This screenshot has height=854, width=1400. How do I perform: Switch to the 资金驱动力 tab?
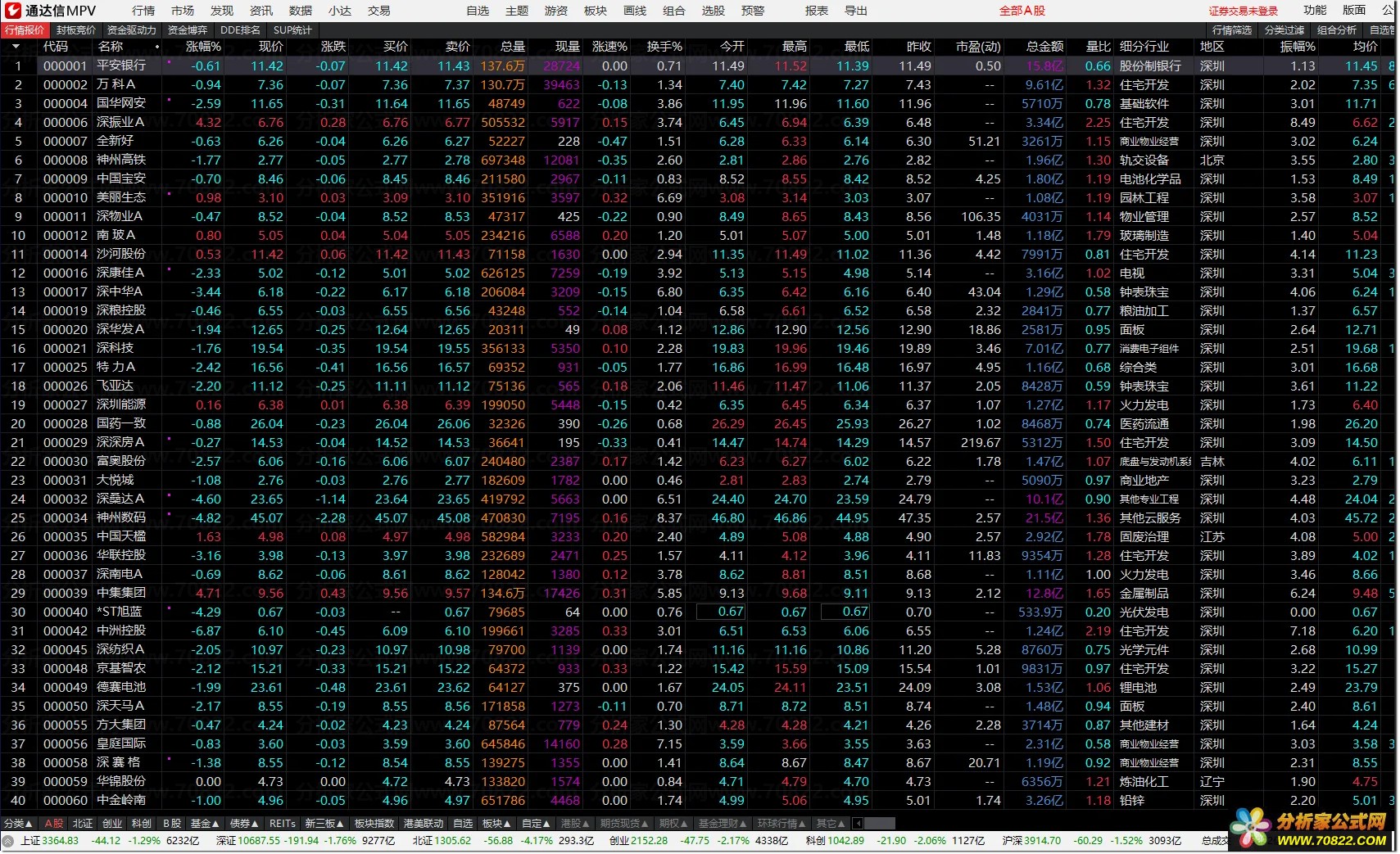(132, 29)
